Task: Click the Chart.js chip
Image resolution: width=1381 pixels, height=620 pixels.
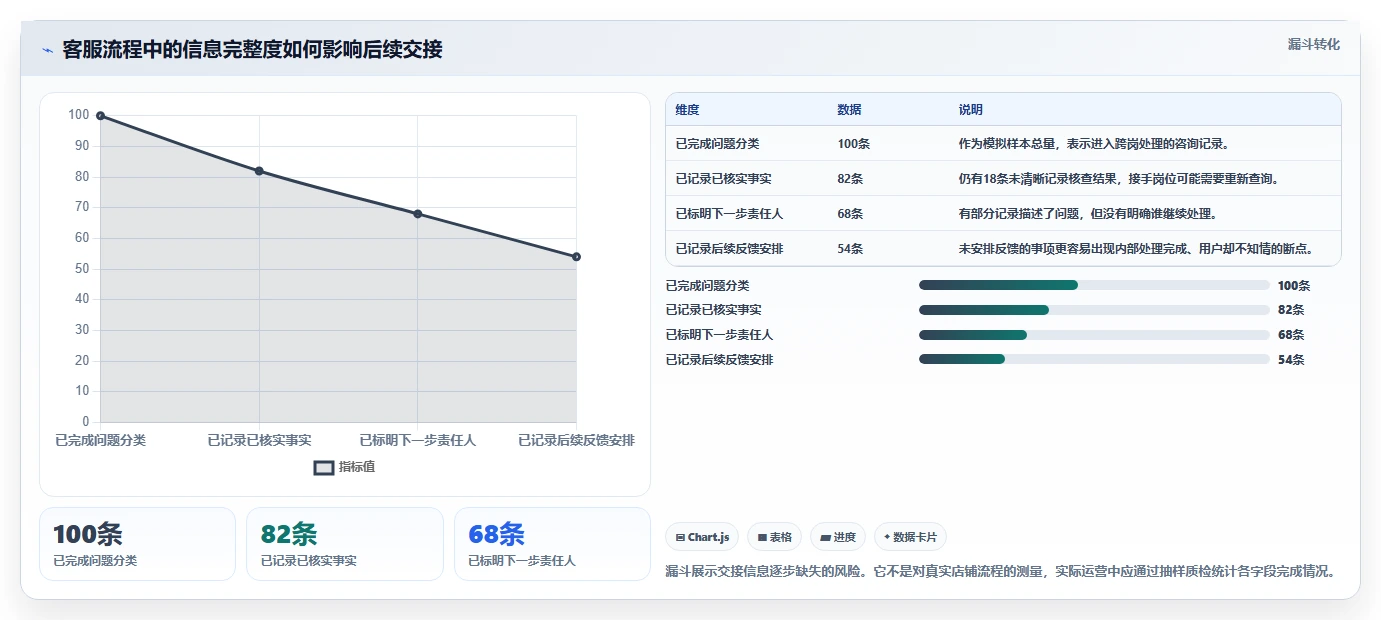Action: coord(702,537)
